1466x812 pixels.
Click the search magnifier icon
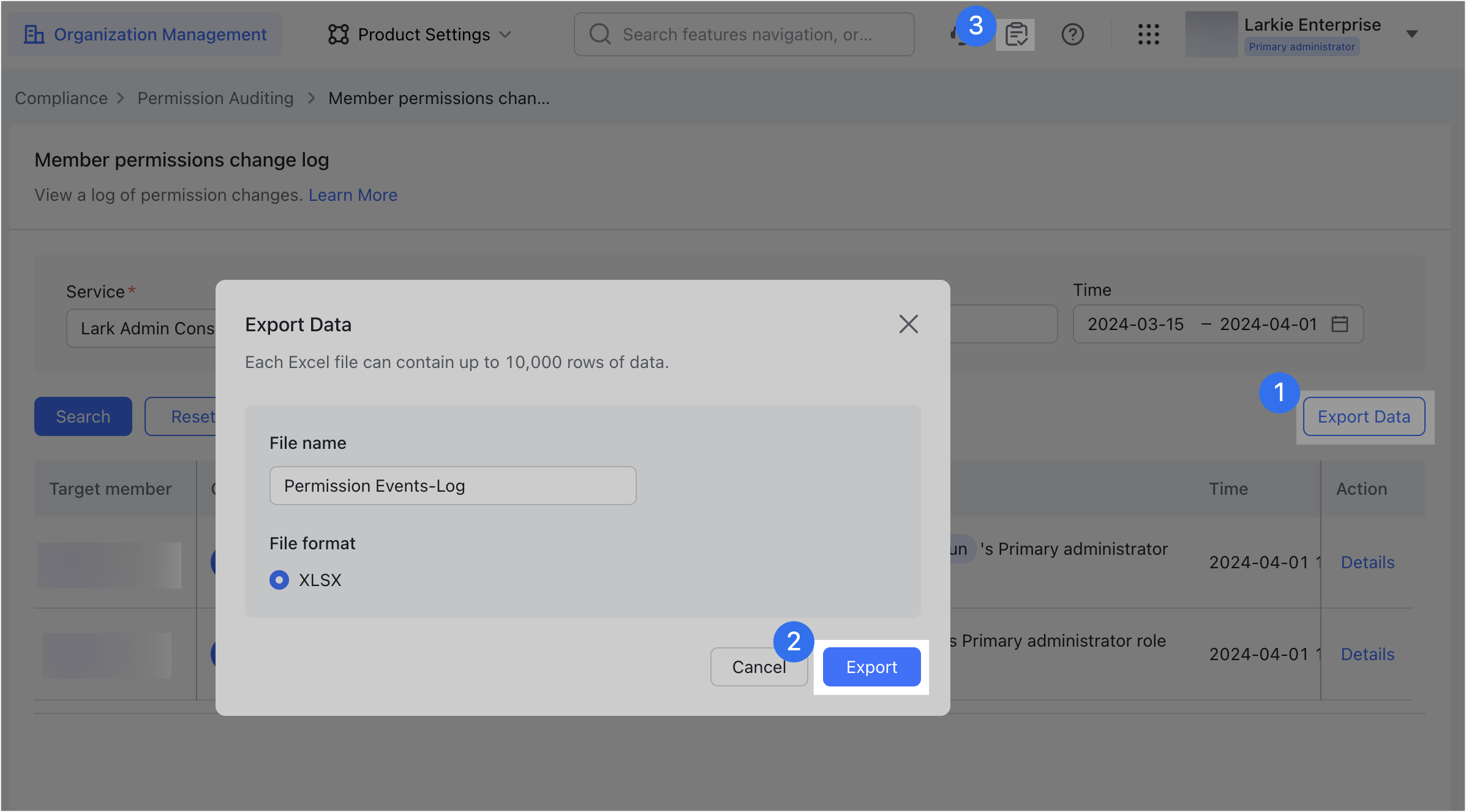[600, 34]
